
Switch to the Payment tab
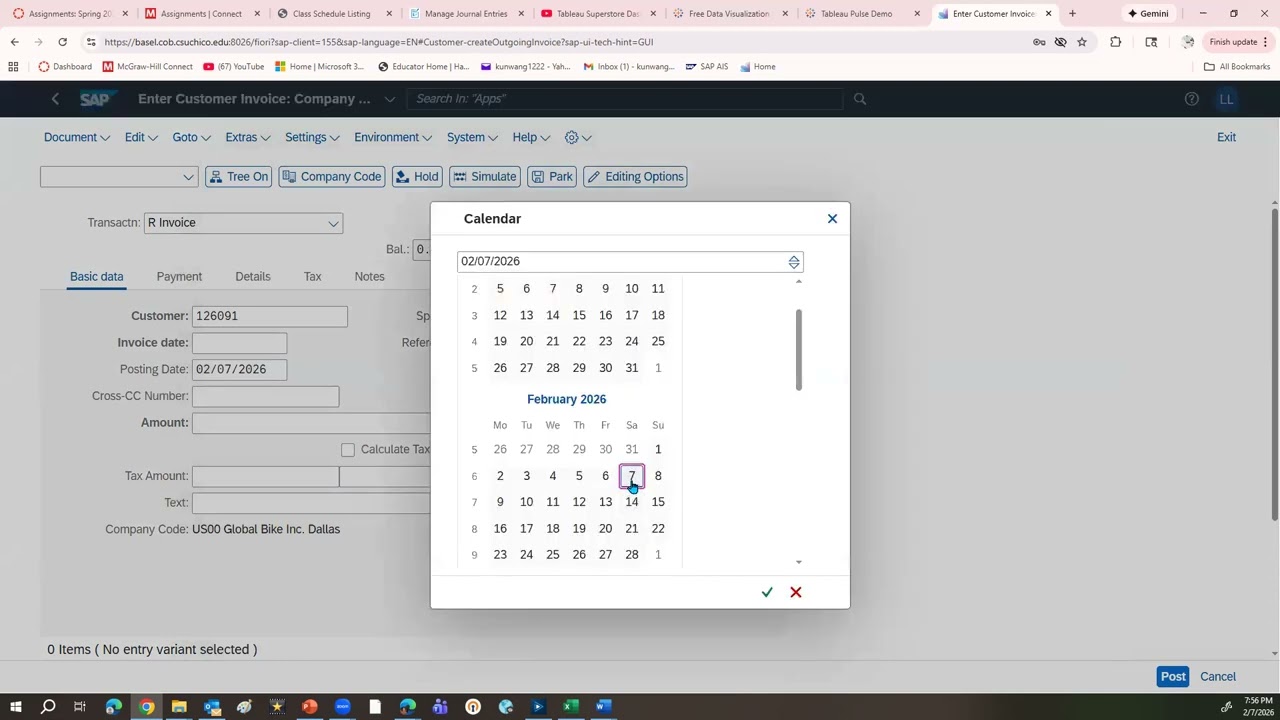[179, 277]
